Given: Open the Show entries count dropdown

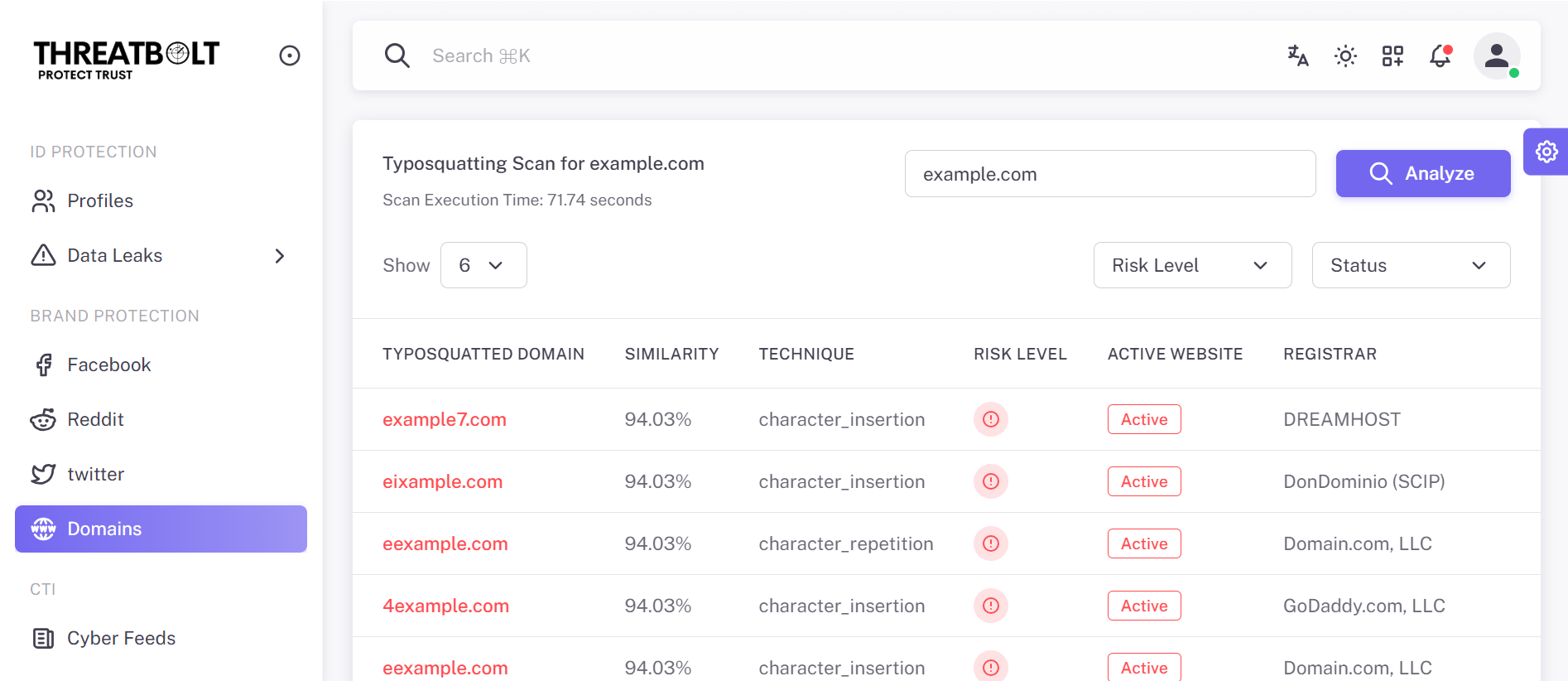Looking at the screenshot, I should click(483, 265).
